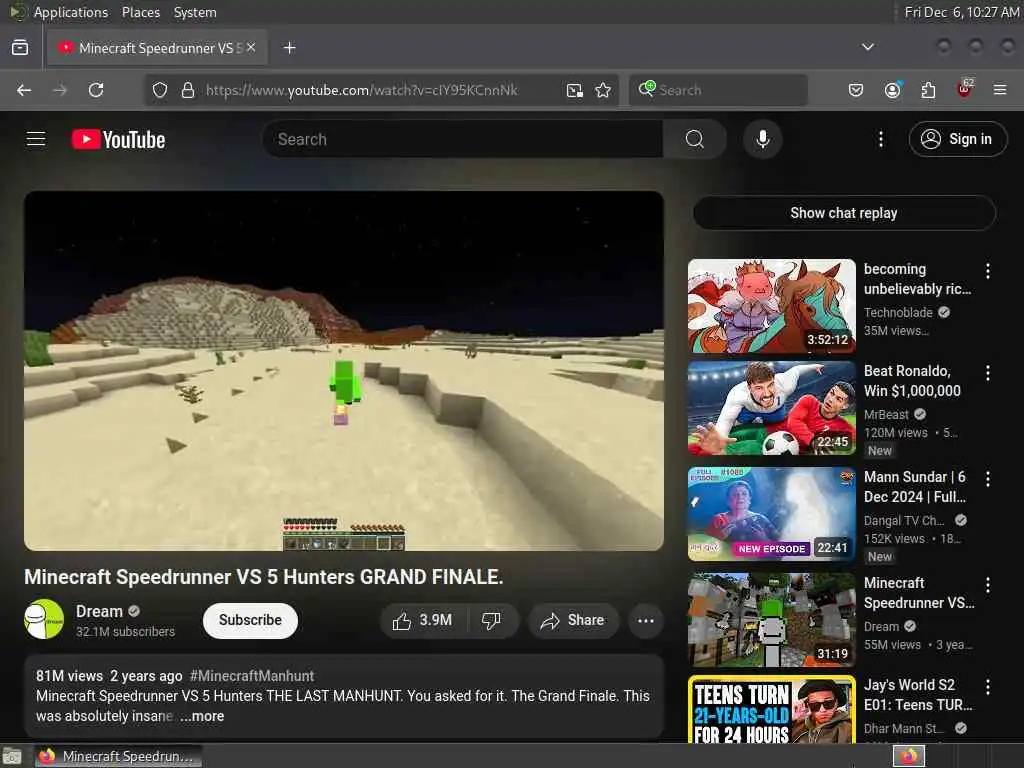This screenshot has width=1024, height=768.
Task: Open Firefox extensions puzzle icon
Action: pyautogui.click(x=928, y=90)
